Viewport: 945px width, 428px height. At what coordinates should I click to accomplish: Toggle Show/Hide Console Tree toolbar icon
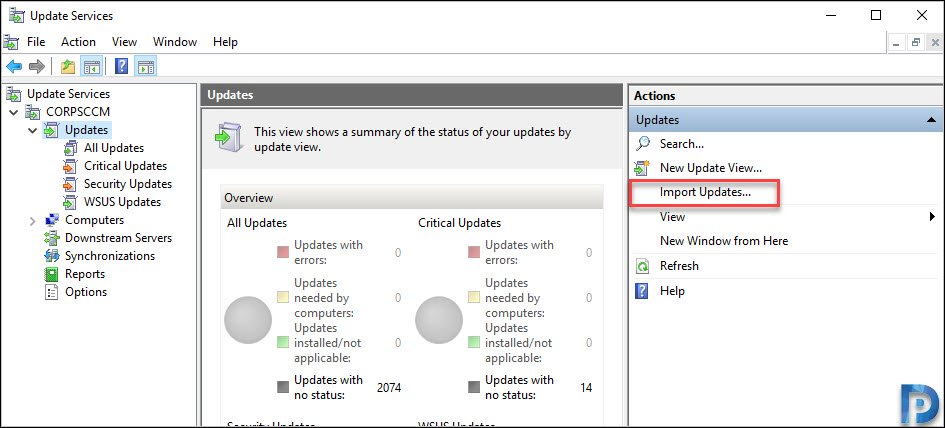pos(92,66)
